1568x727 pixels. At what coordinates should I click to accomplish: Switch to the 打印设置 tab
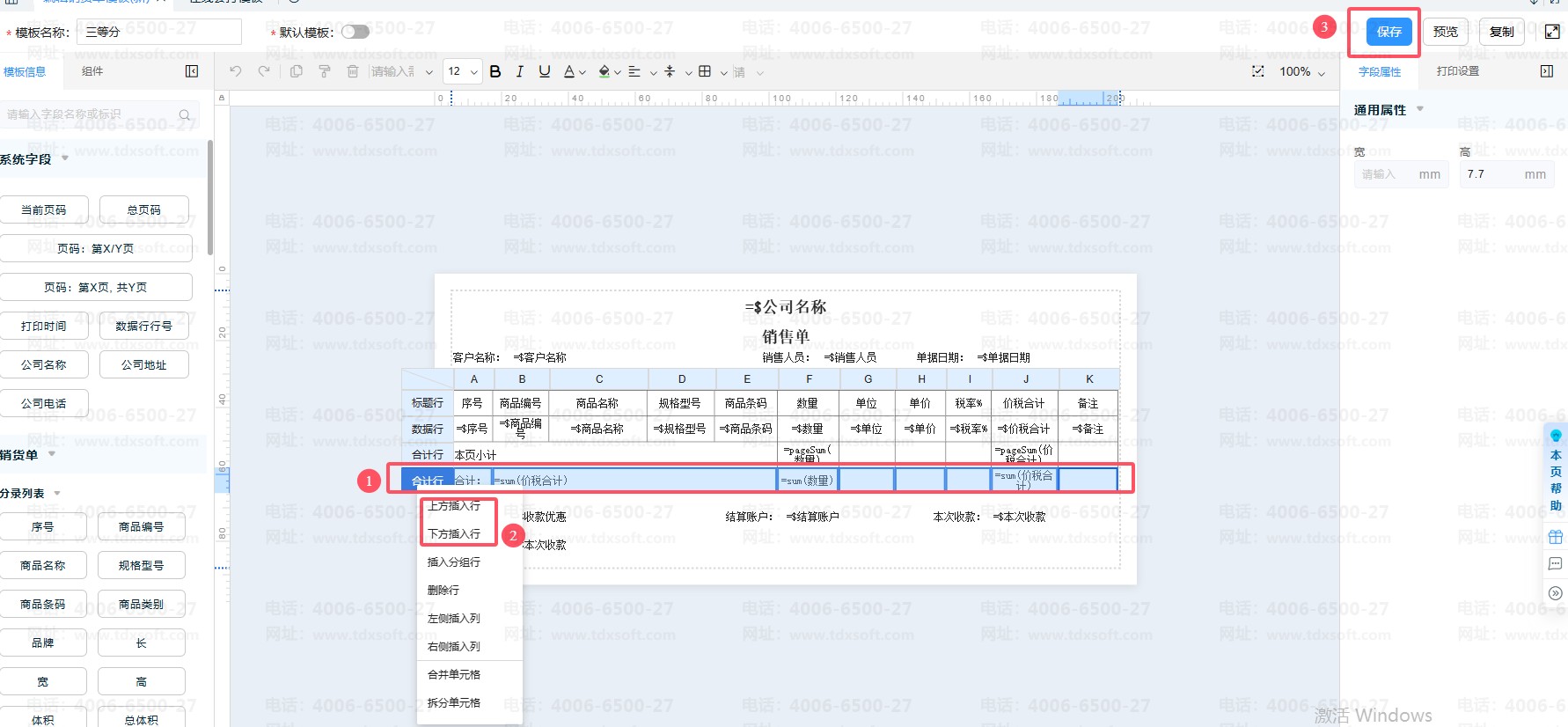(1457, 71)
